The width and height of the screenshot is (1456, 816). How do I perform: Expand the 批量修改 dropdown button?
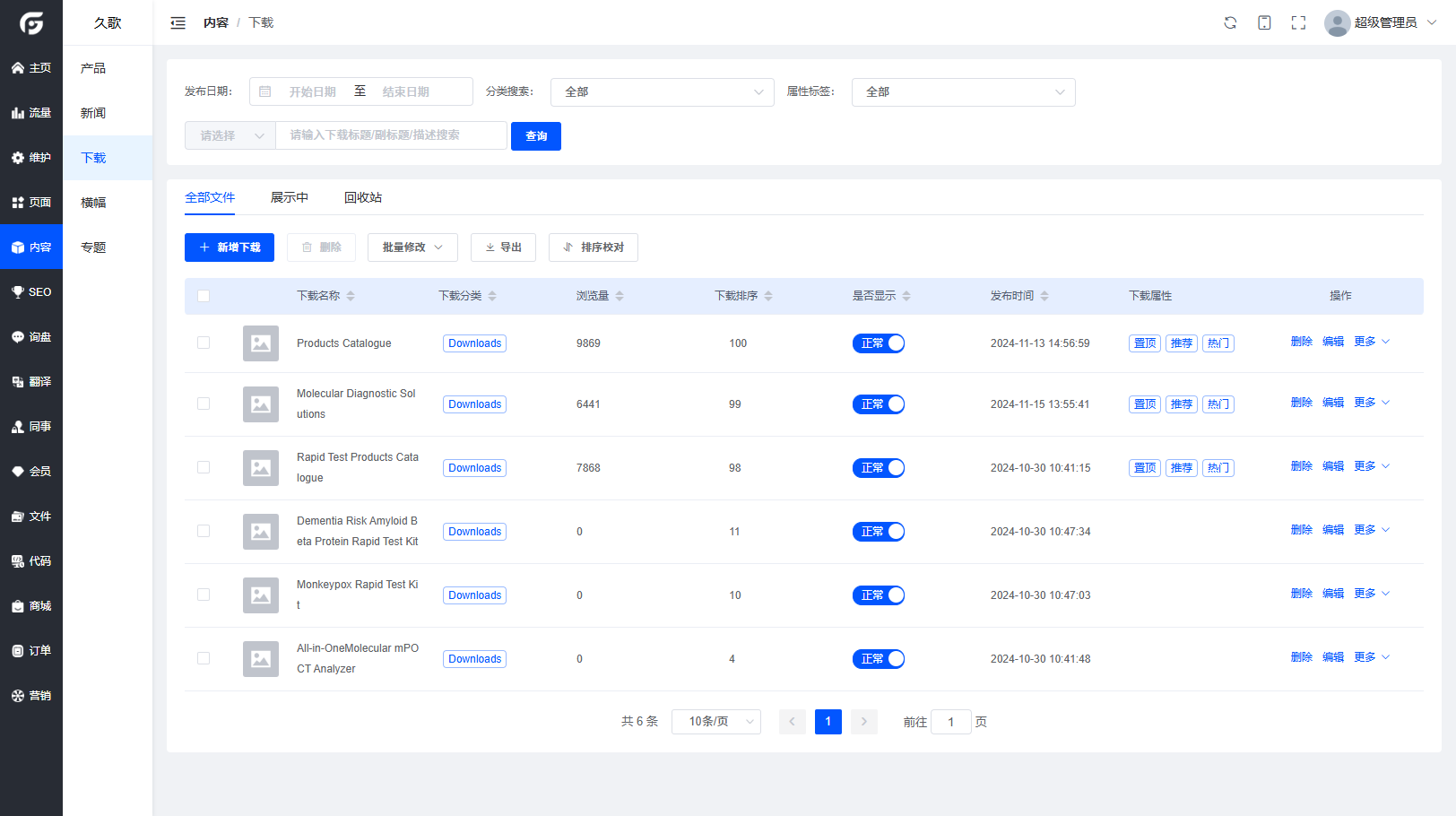[x=412, y=247]
